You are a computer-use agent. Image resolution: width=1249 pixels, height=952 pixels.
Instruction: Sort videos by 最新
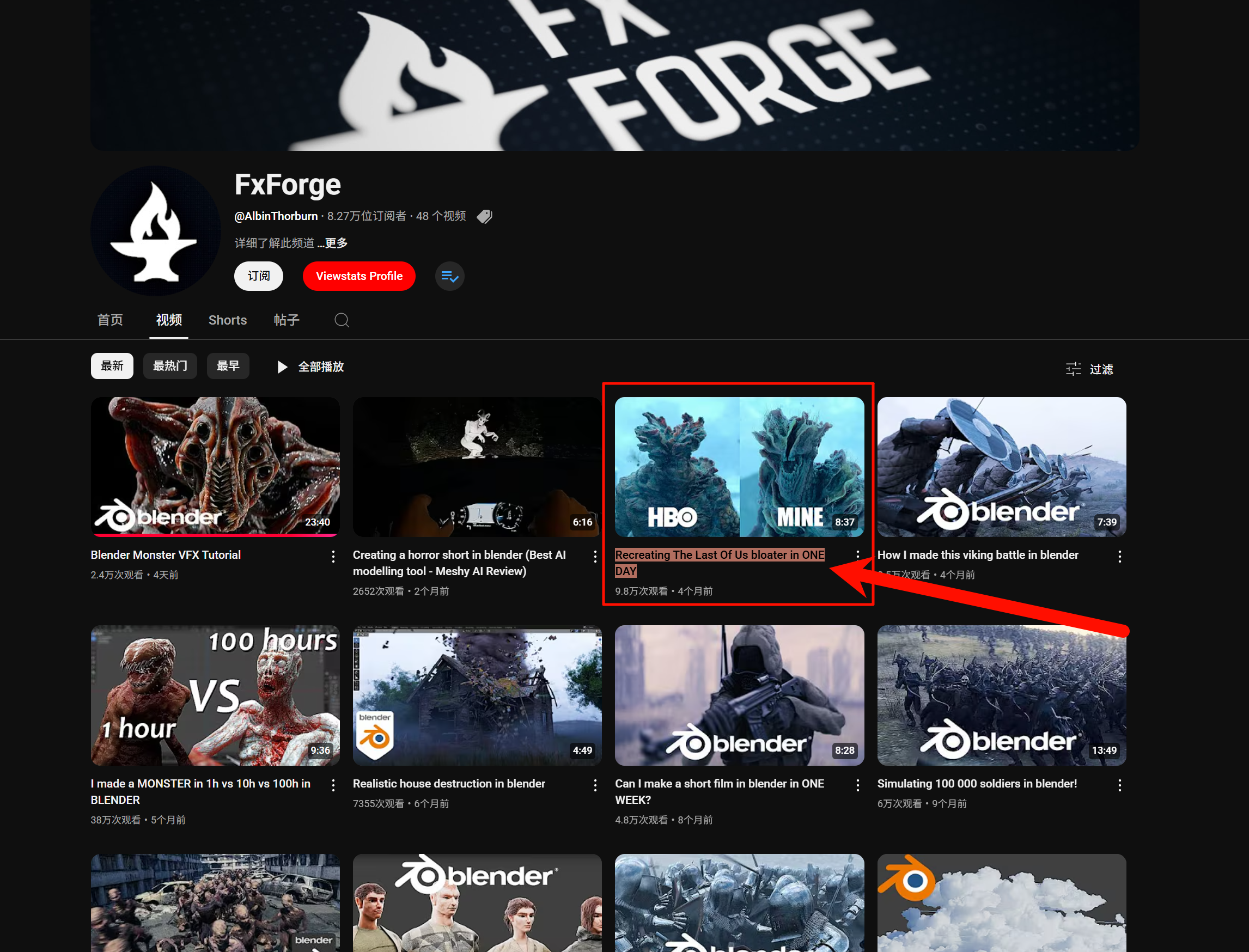[x=112, y=366]
